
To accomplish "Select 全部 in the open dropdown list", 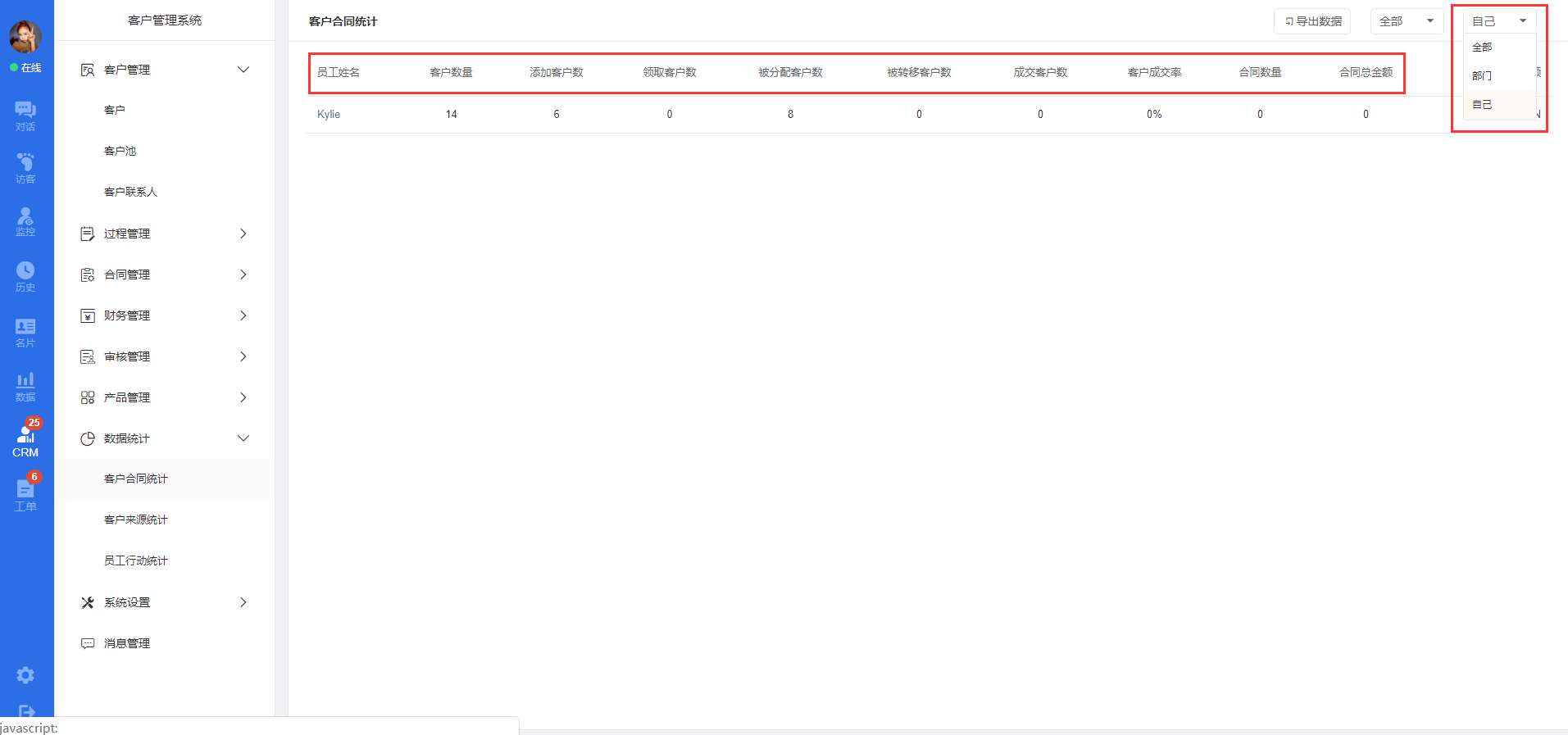I will (1499, 48).
